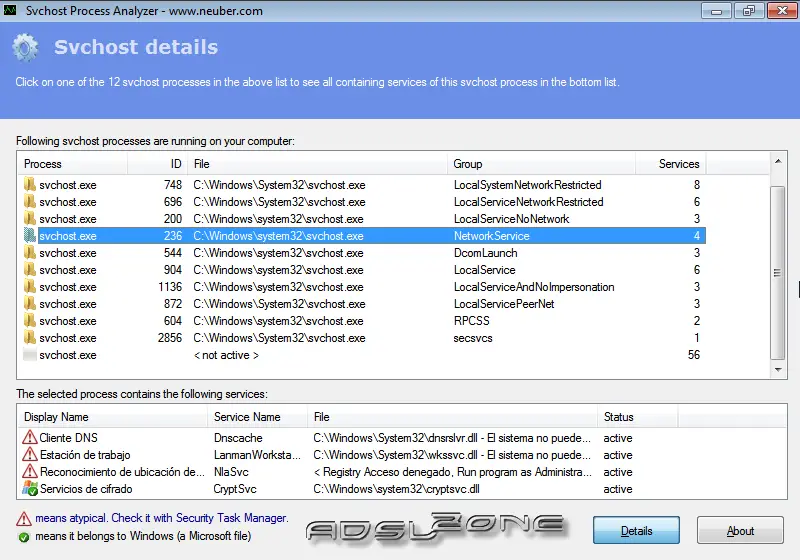Select the LocalSystemNetworkRestricted group entry
This screenshot has width=800, height=560.
click(x=528, y=185)
